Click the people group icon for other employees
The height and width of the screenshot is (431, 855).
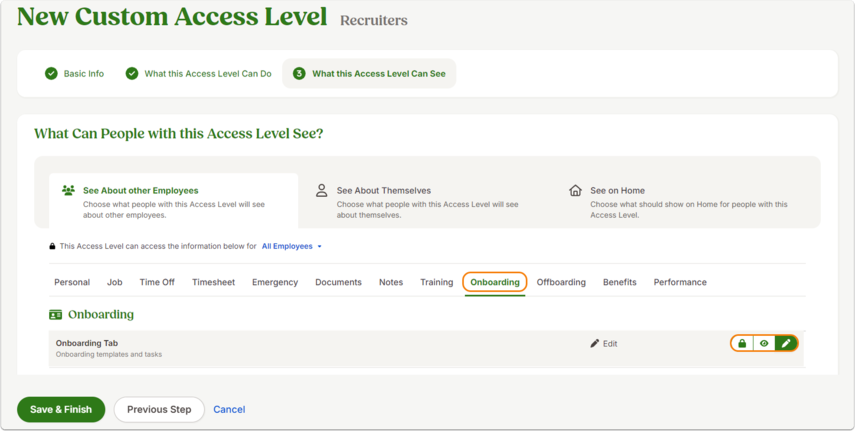click(x=68, y=190)
